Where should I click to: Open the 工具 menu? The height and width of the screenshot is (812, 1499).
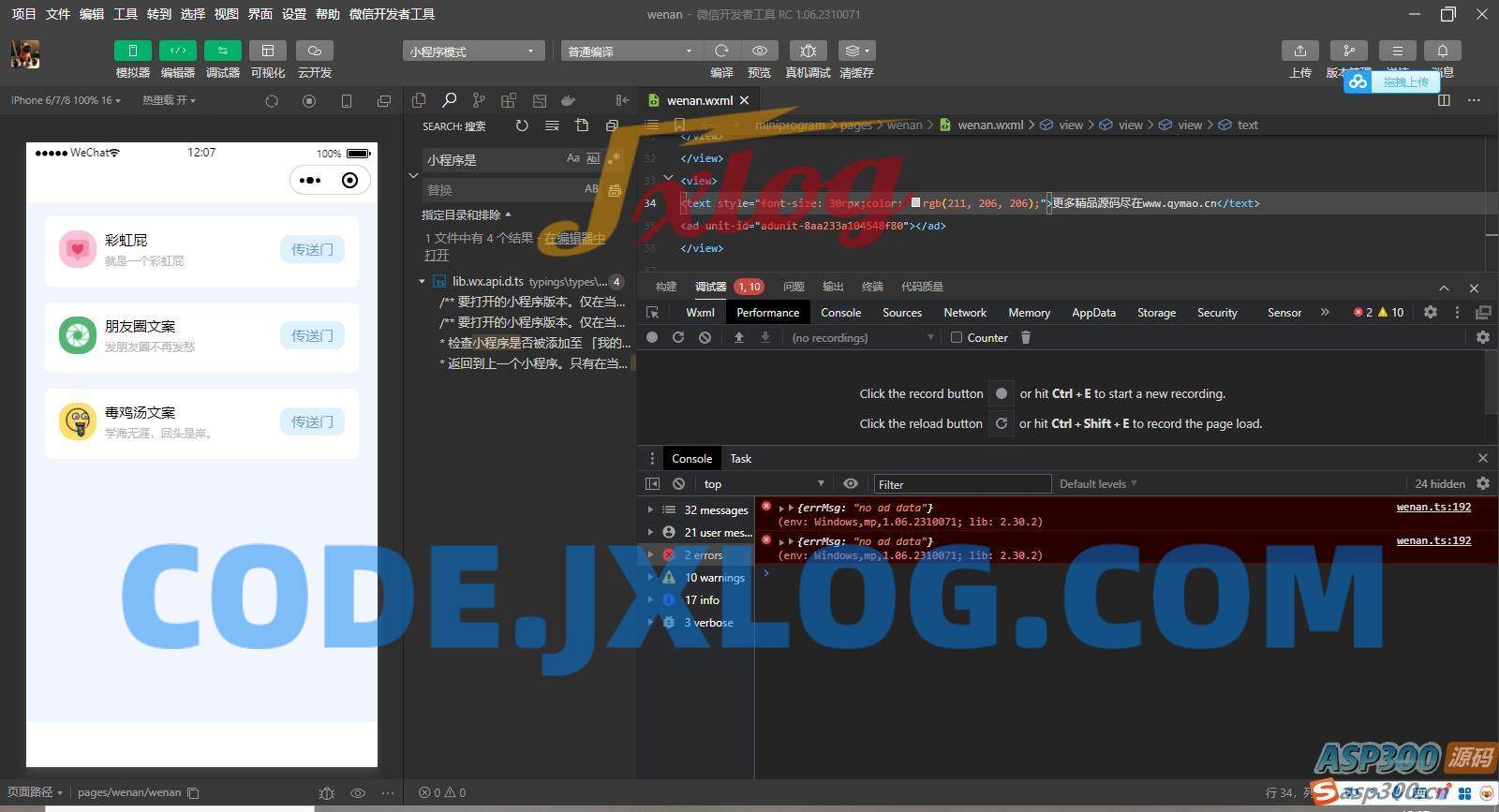(x=125, y=14)
